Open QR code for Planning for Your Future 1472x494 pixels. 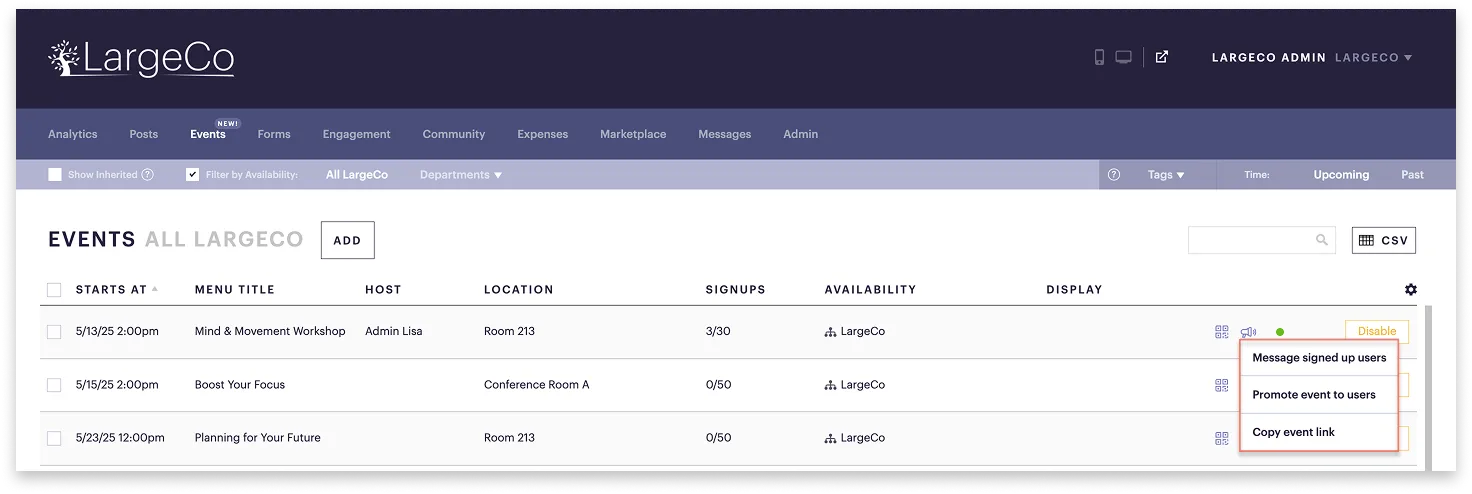pos(1222,438)
